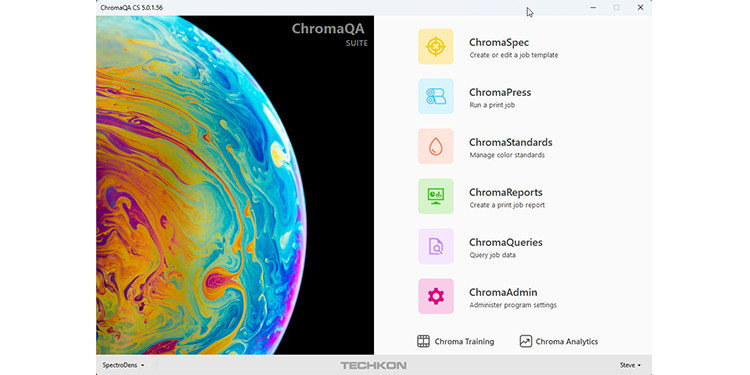Screen dimensions: 750x375
Task: Open the Steve user dropdown
Action: 630,365
